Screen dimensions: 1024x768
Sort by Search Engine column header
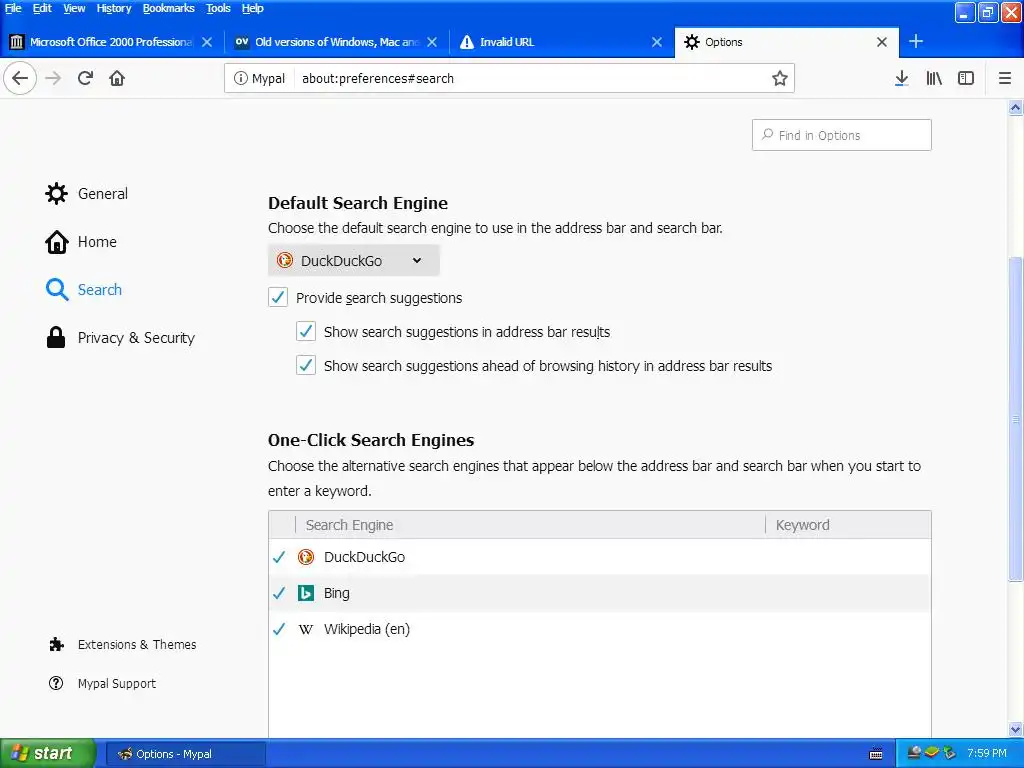[530, 525]
